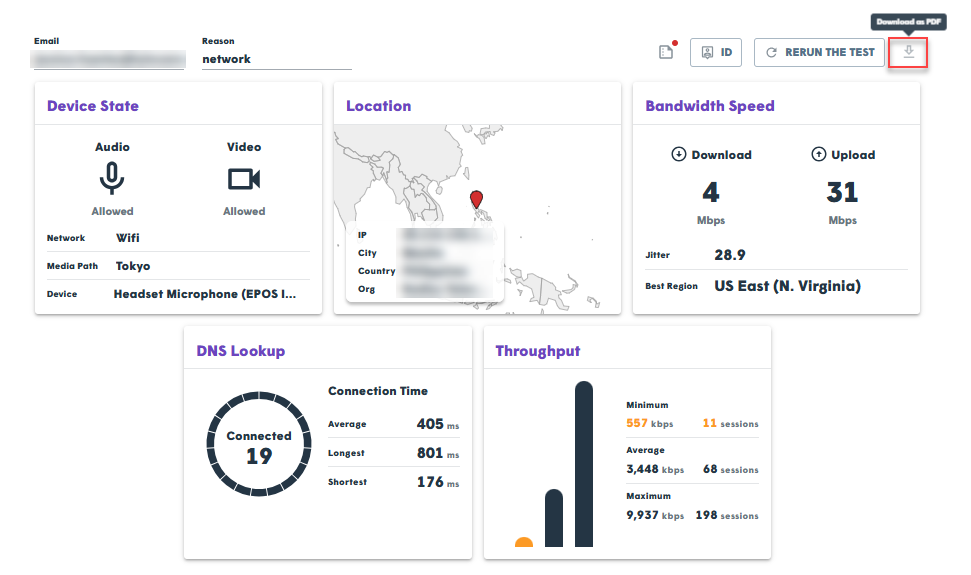The image size is (971, 575).
Task: Click the audio microphone icon
Action: click(112, 179)
